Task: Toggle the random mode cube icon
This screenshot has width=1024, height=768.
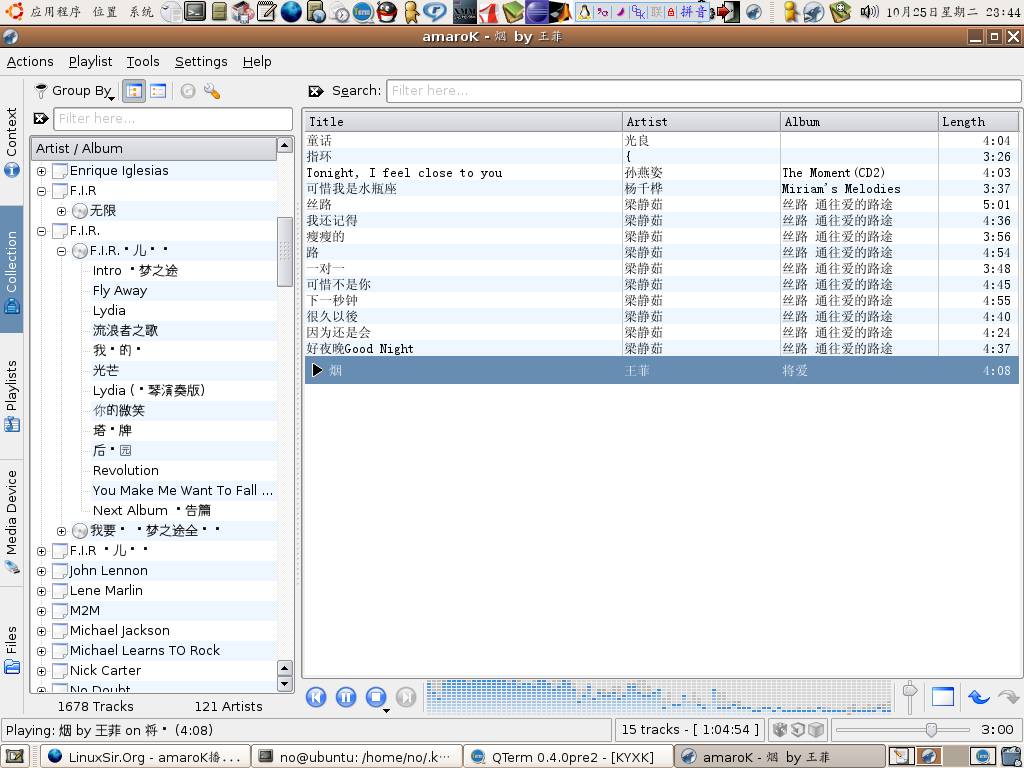Action: tap(779, 729)
